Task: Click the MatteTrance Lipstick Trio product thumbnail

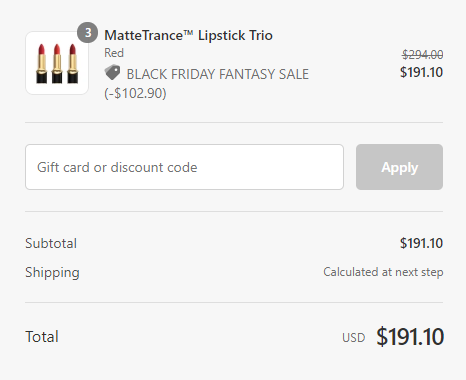Action: pos(57,63)
